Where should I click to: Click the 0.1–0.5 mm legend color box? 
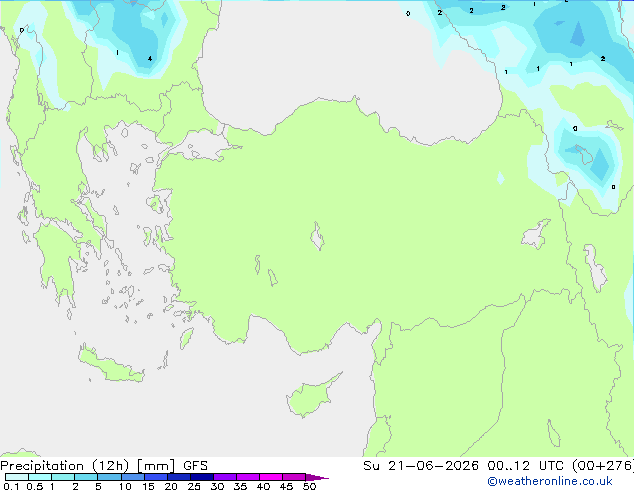17,477
